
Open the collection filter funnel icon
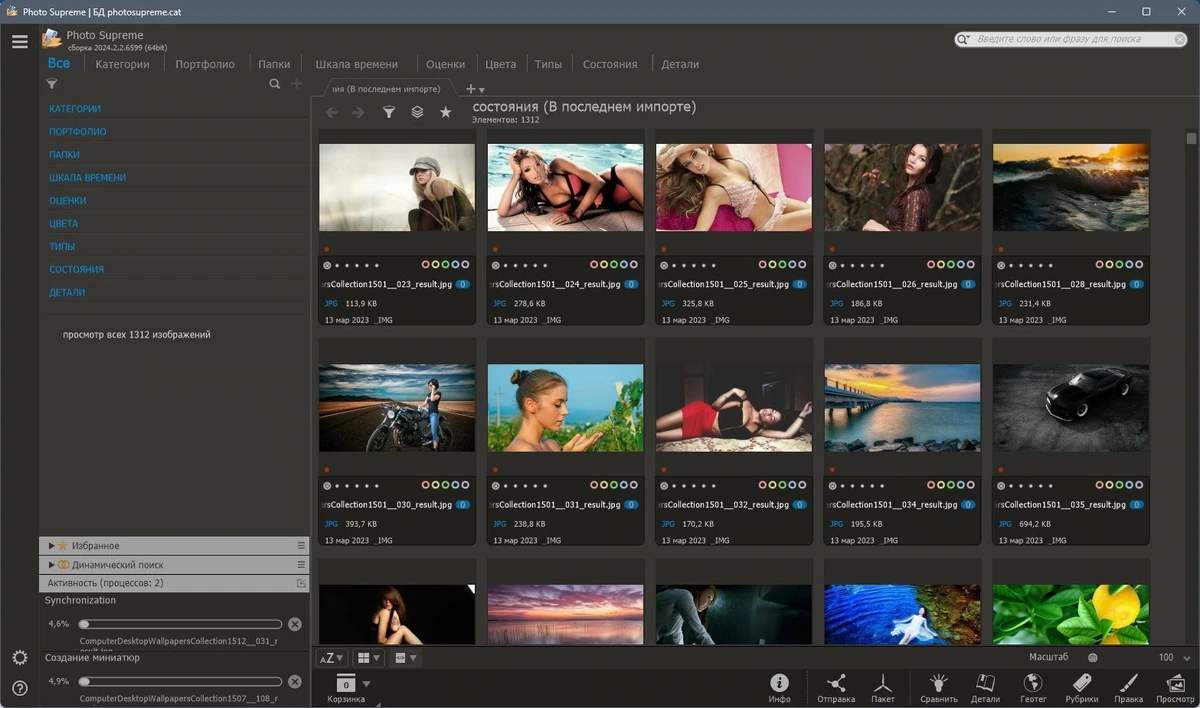point(389,112)
